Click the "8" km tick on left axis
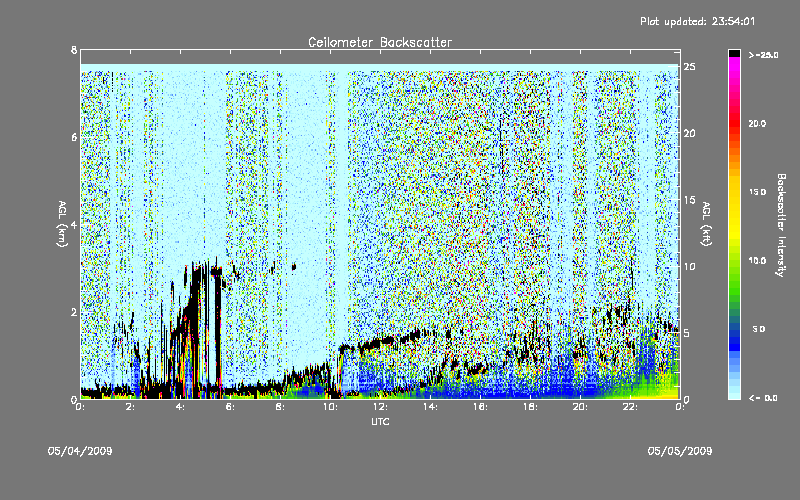800x500 pixels. pos(74,51)
